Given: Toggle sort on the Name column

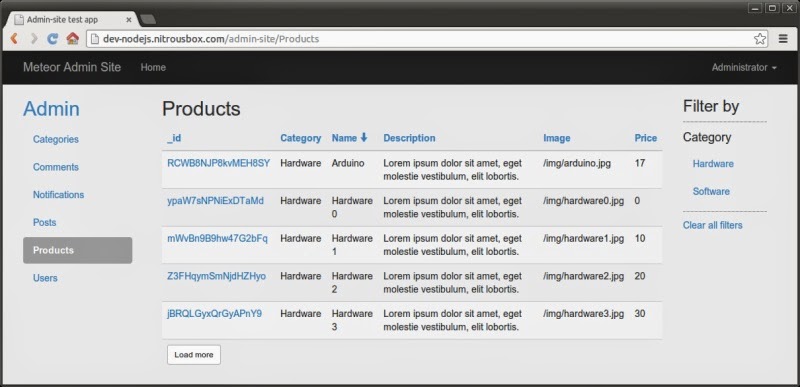Looking at the screenshot, I should [x=344, y=138].
